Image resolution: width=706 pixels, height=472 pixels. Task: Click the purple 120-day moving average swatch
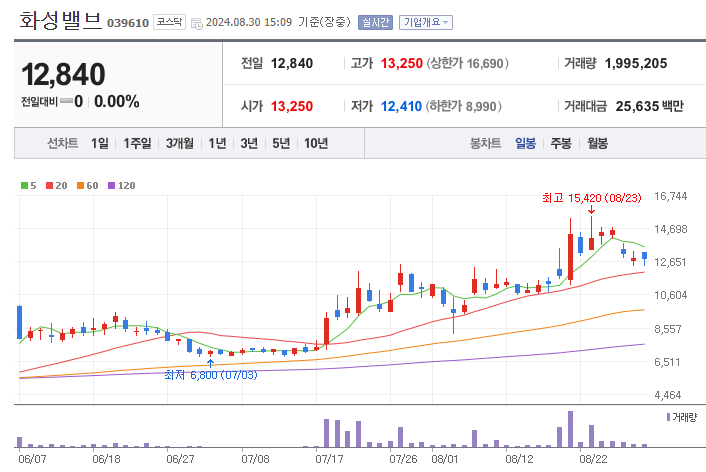[x=112, y=186]
